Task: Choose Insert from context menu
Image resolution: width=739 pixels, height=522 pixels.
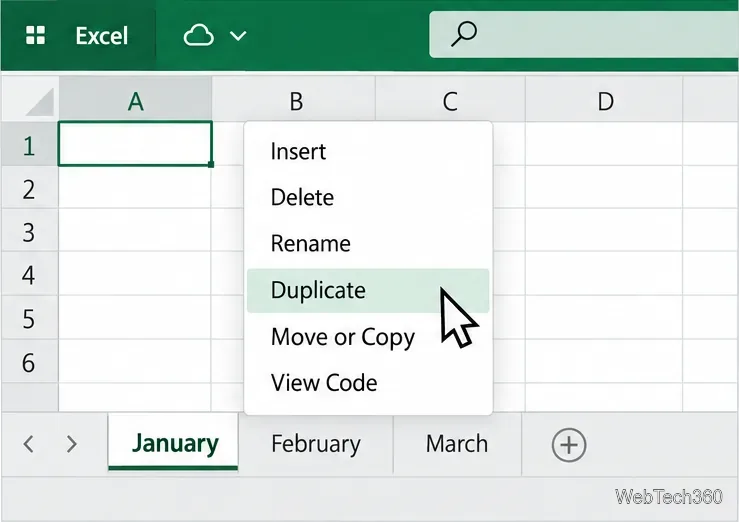Action: pos(368,151)
